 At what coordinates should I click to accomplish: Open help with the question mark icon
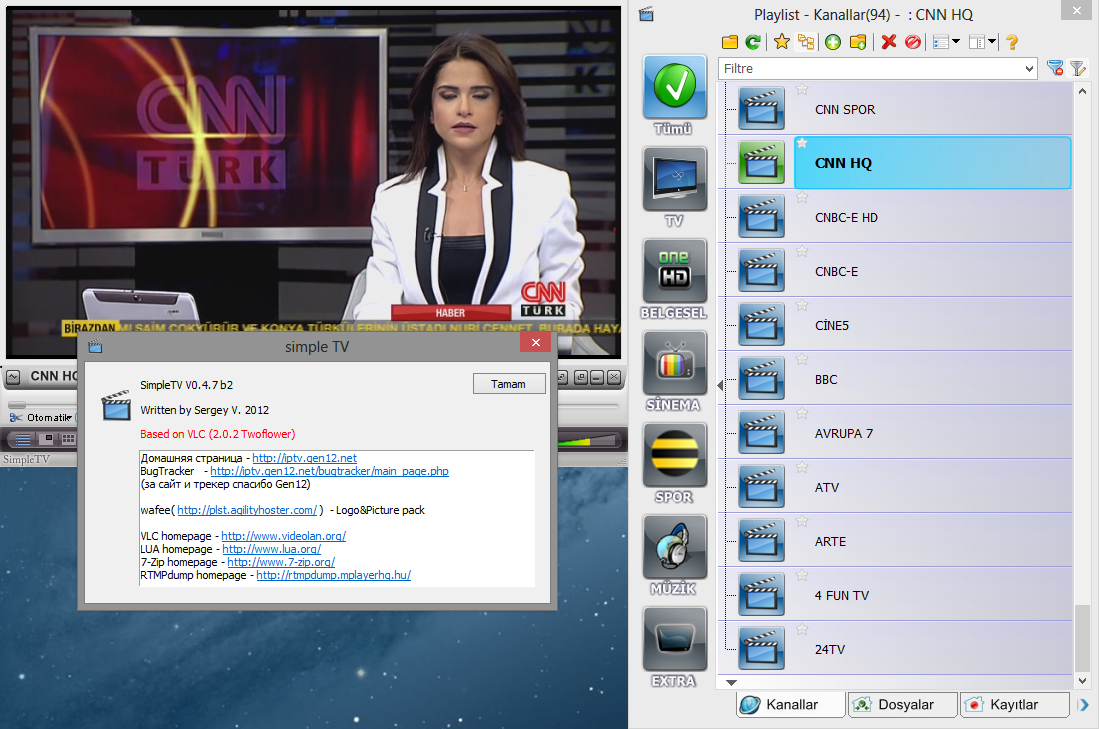click(x=1011, y=42)
